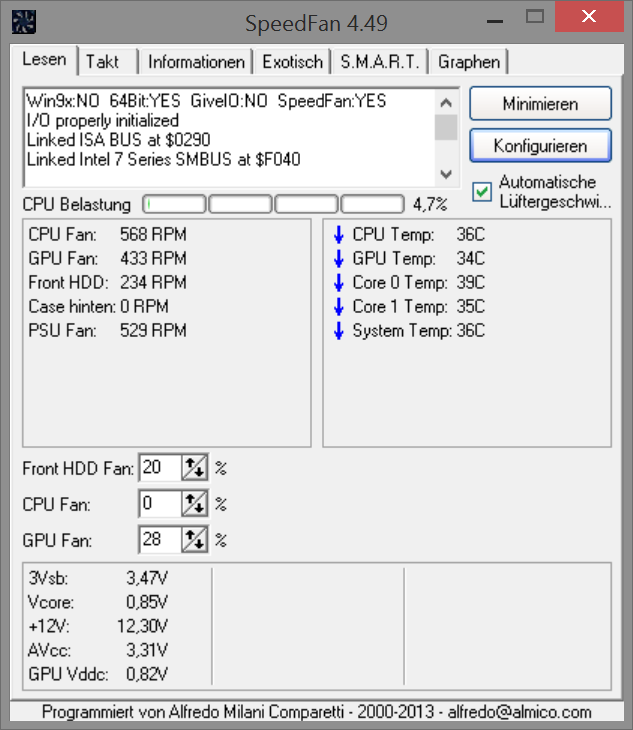Minimize the SpeedFan window from title bar
Screen dimensions: 633x730
(495, 20)
